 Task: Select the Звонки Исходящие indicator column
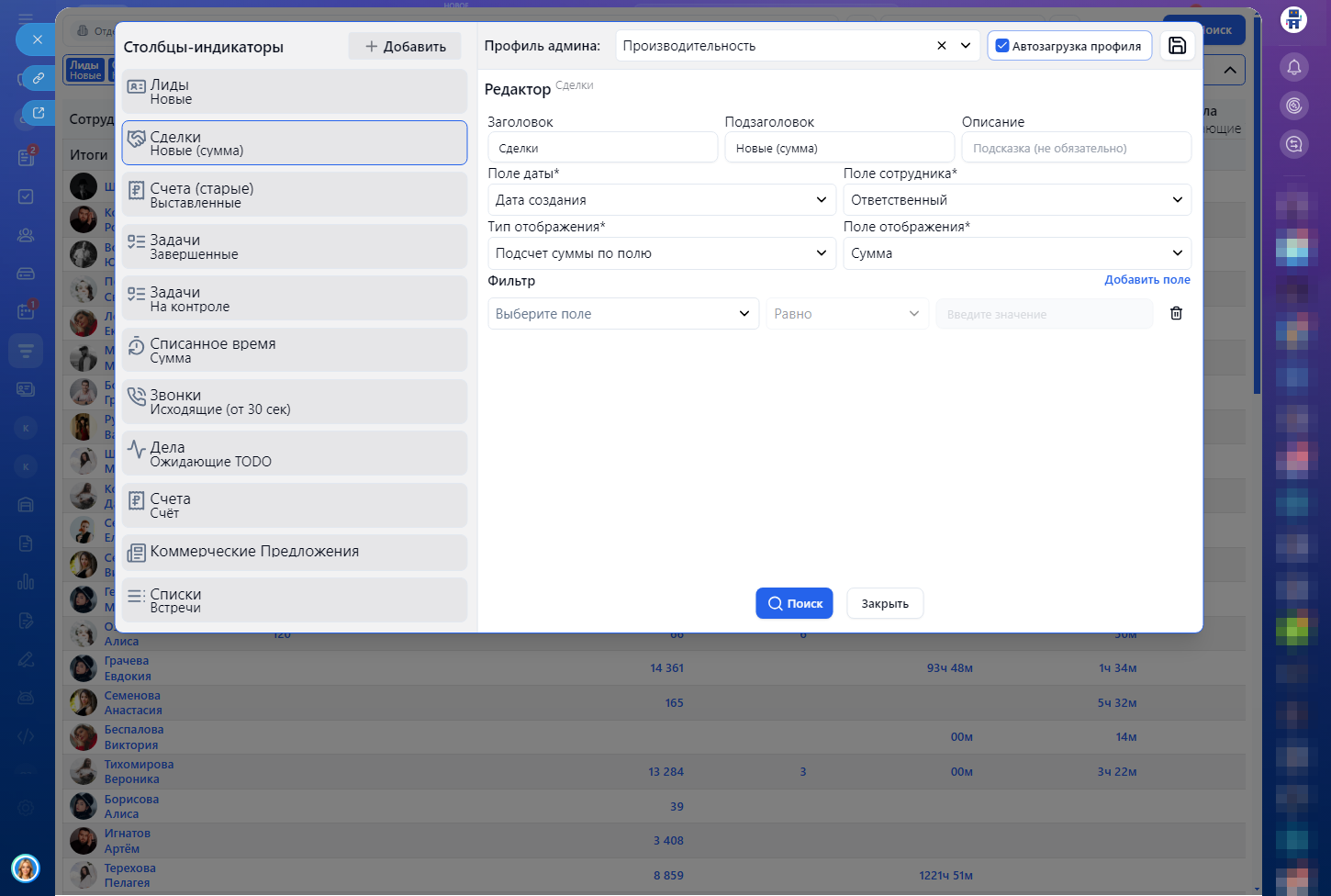(x=294, y=402)
